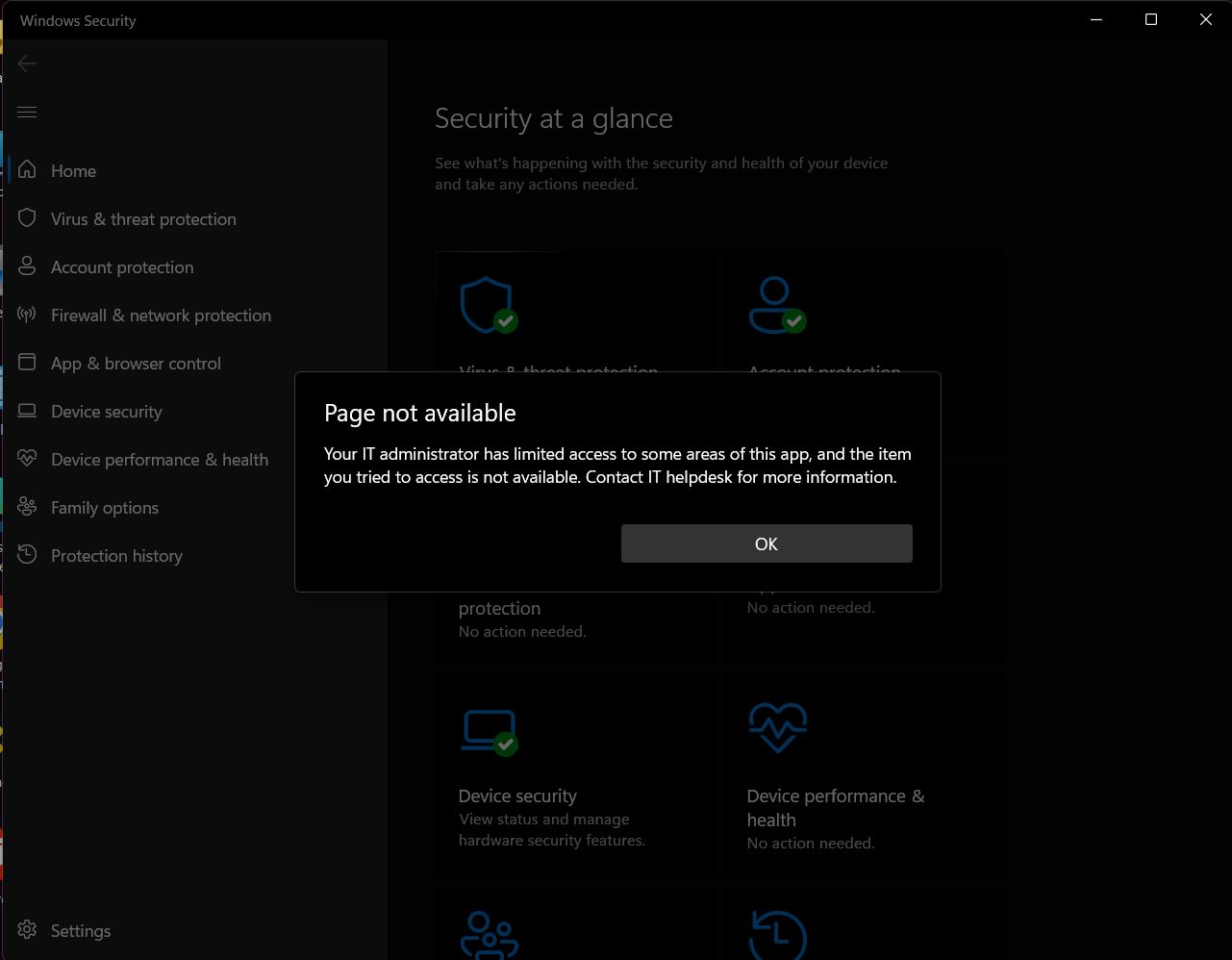Click the window icon beside App & browser control
Viewport: 1232px width, 960px height.
27,363
